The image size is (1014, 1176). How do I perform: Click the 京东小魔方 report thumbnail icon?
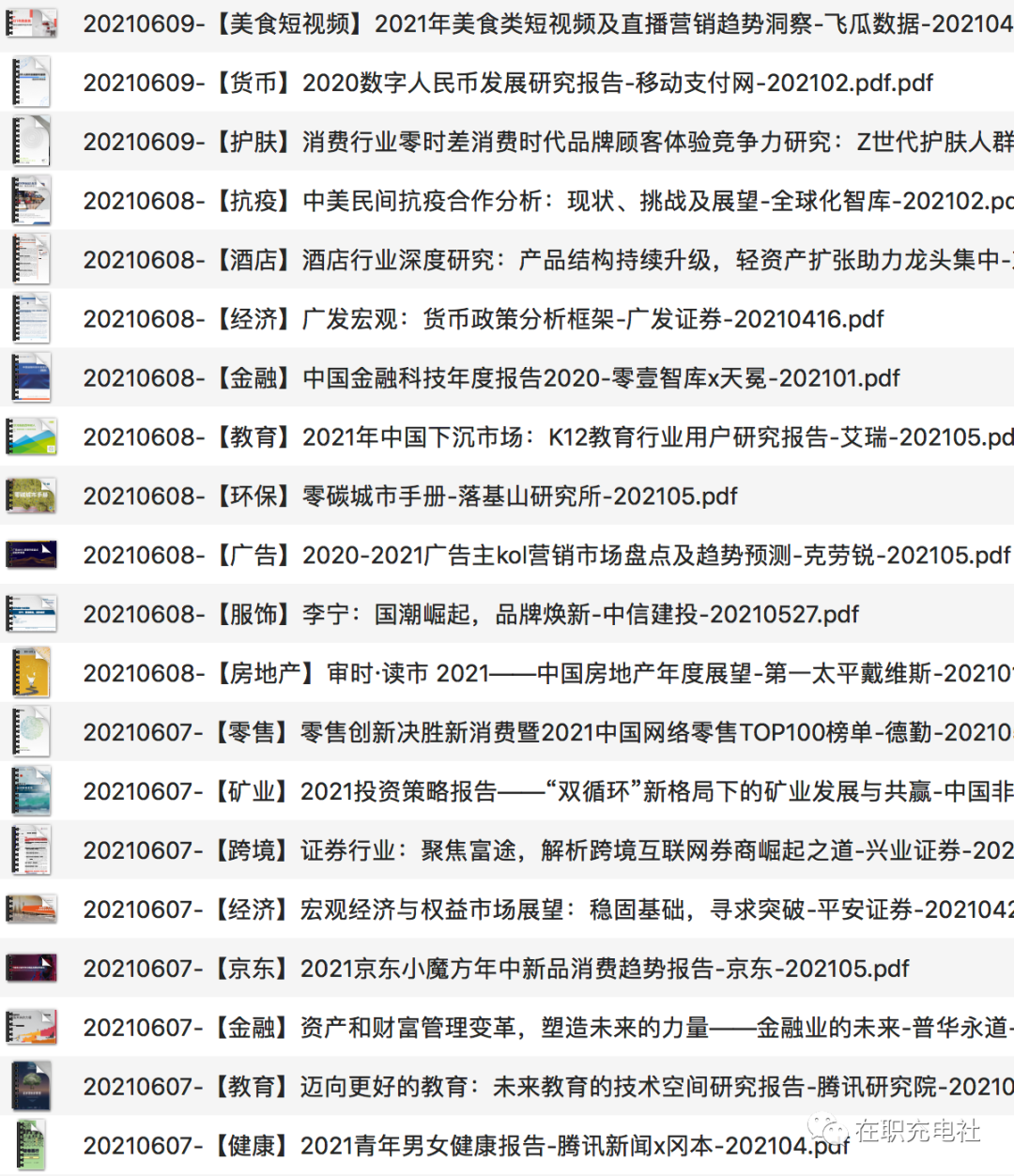31,969
